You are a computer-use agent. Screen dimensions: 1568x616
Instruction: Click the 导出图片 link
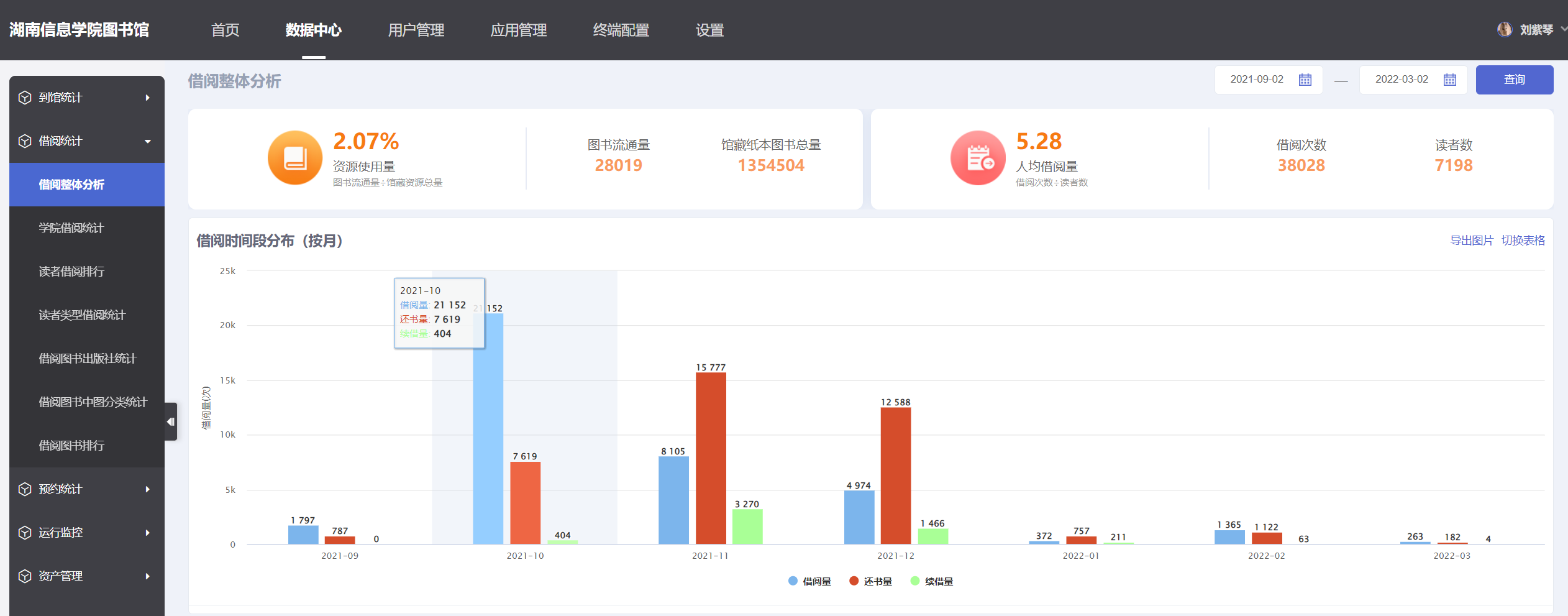pyautogui.click(x=1470, y=241)
